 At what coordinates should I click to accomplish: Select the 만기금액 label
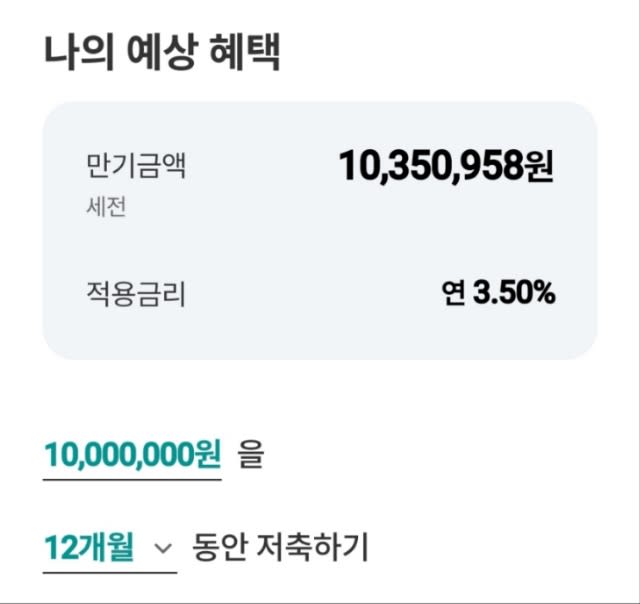pyautogui.click(x=136, y=166)
